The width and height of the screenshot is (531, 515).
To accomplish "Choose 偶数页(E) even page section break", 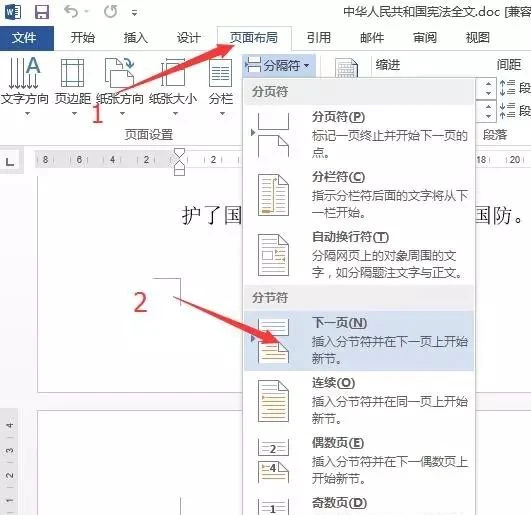I will 359,460.
